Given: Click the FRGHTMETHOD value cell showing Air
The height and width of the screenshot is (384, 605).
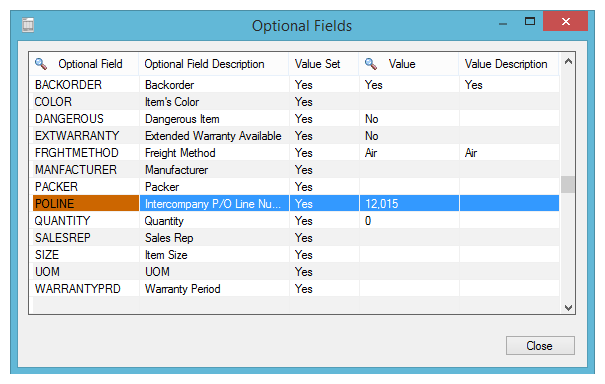Looking at the screenshot, I should (x=409, y=152).
